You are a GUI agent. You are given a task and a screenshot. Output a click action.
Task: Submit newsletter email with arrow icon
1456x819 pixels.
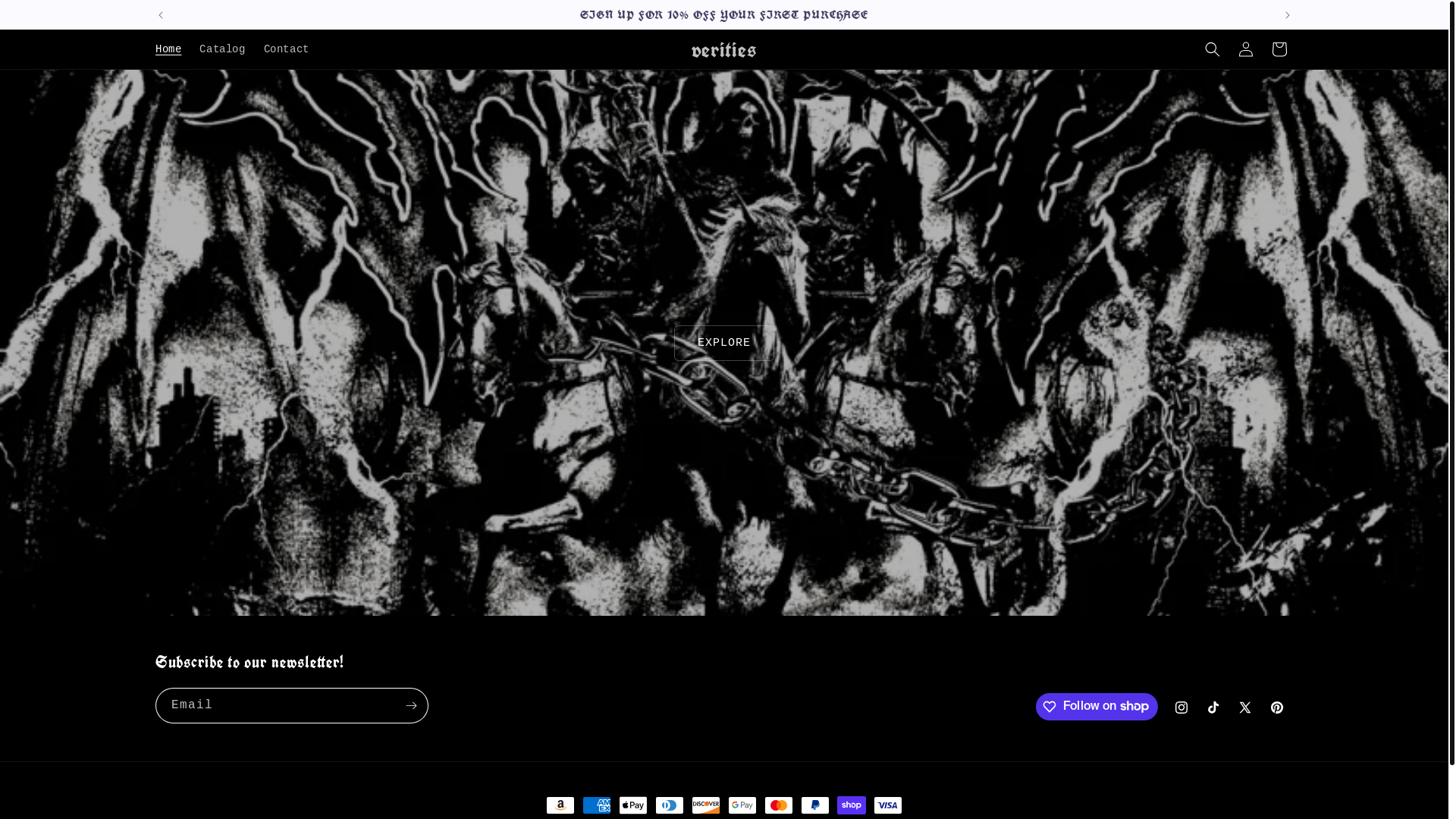pos(411,705)
